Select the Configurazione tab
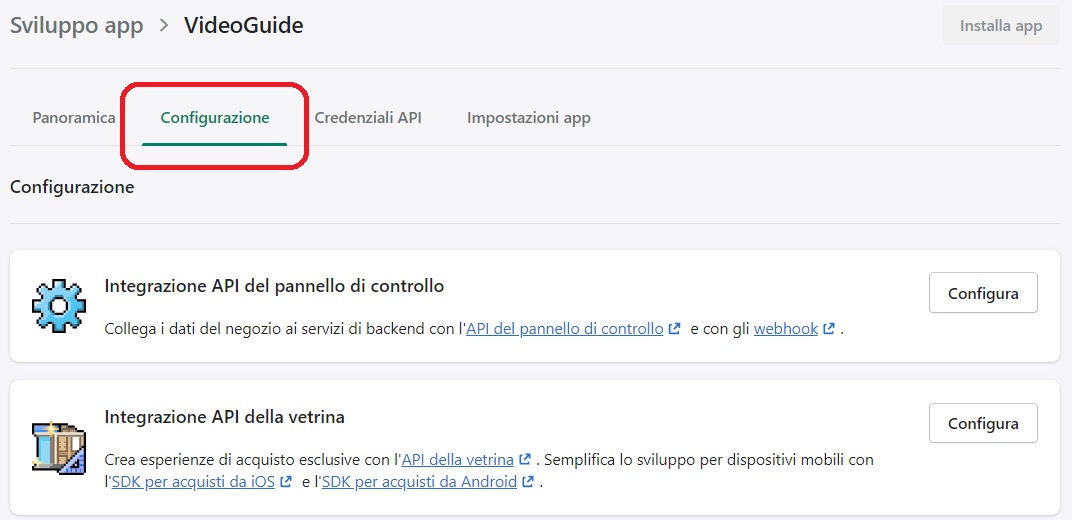1072x520 pixels. click(215, 118)
